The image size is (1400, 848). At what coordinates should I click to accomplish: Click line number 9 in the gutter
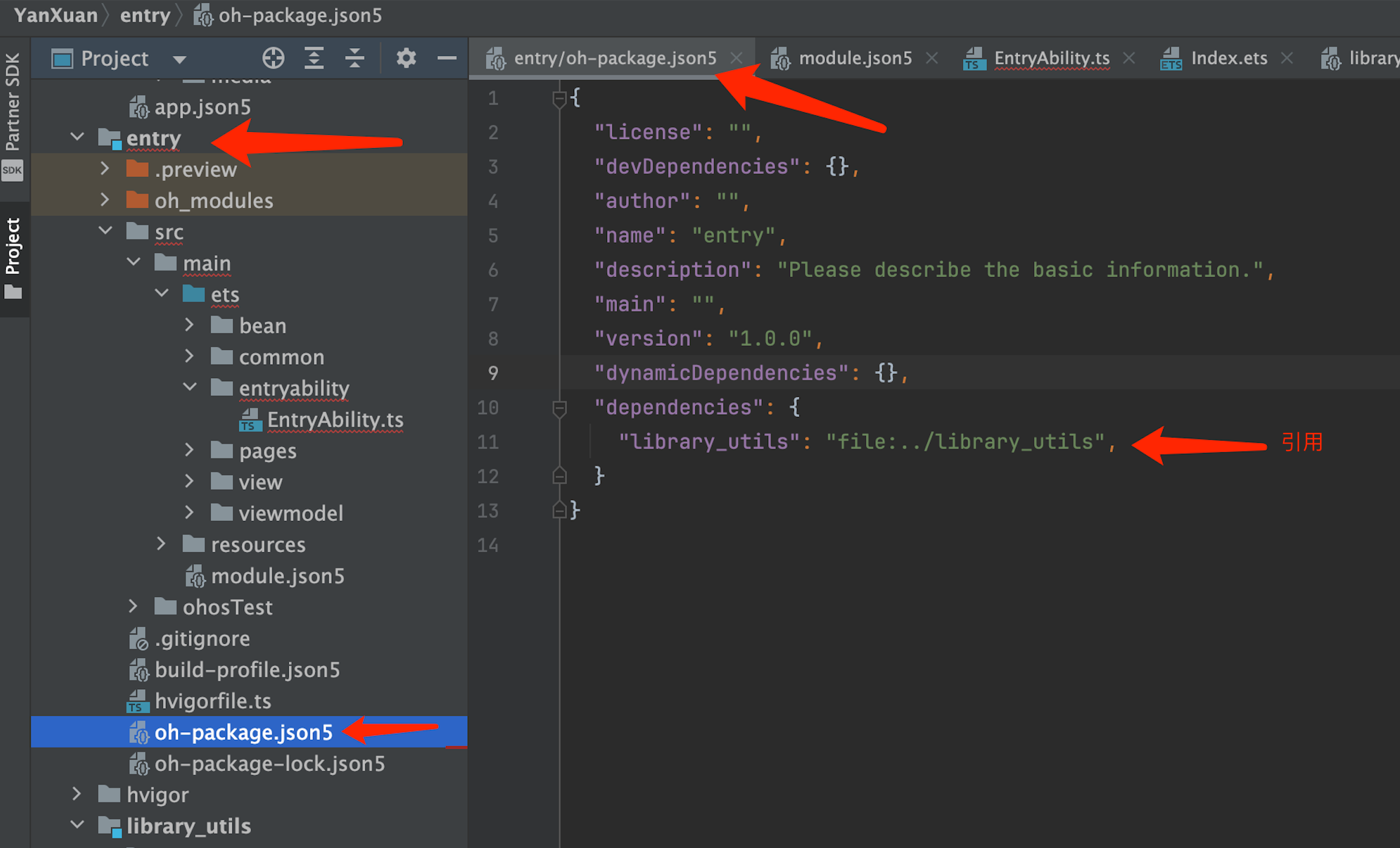tap(493, 373)
